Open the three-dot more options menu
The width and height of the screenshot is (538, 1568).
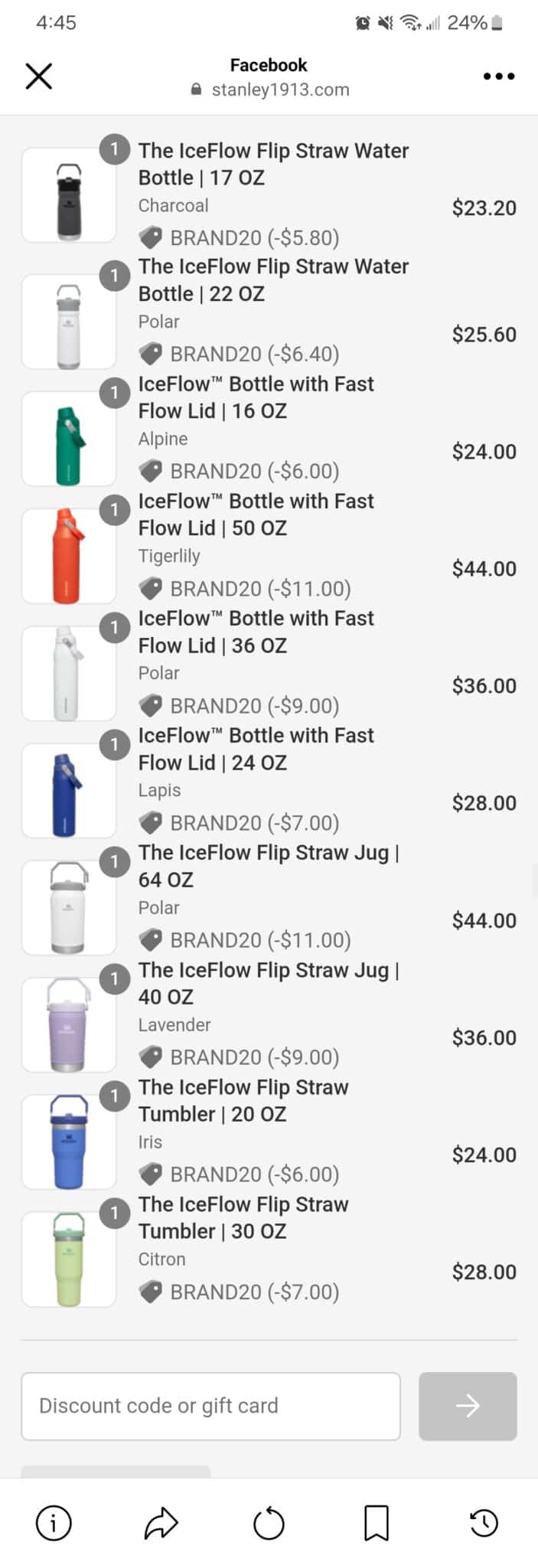[499, 77]
